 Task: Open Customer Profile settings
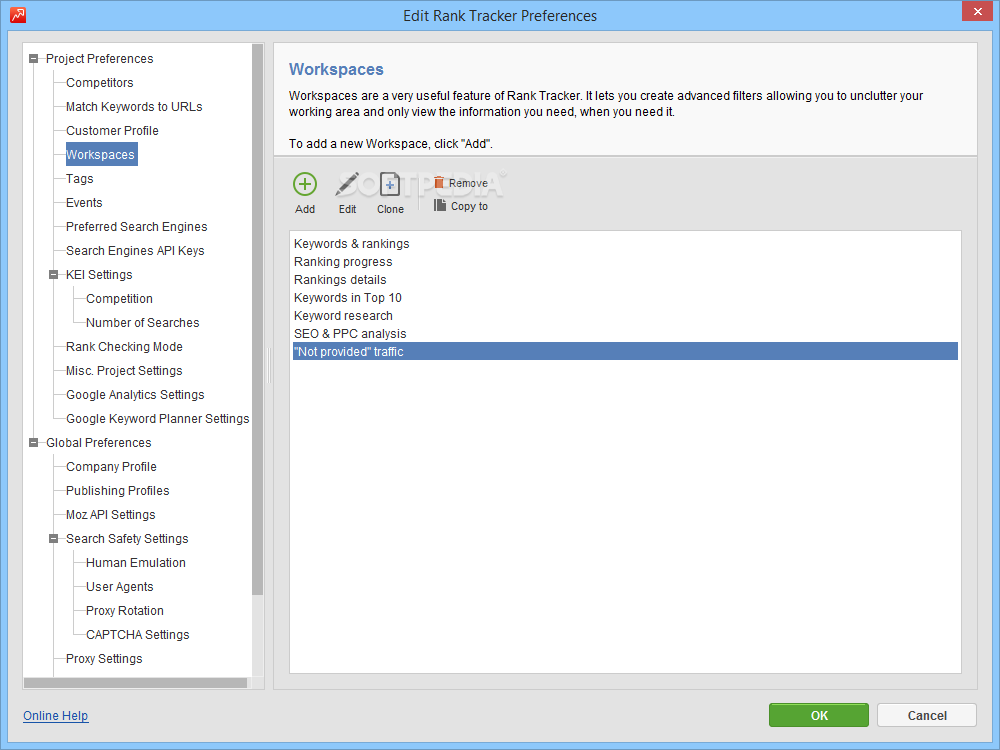[x=112, y=131]
